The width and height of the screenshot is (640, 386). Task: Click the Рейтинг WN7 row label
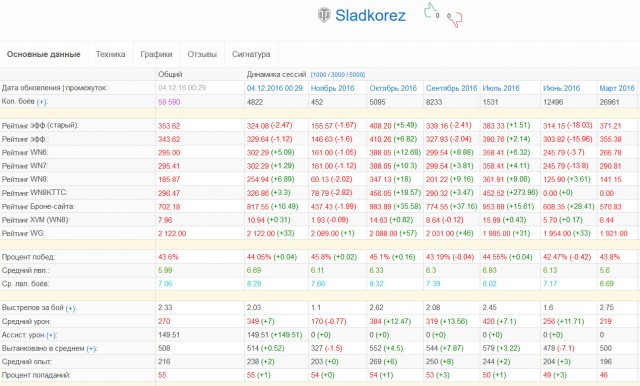click(x=25, y=166)
